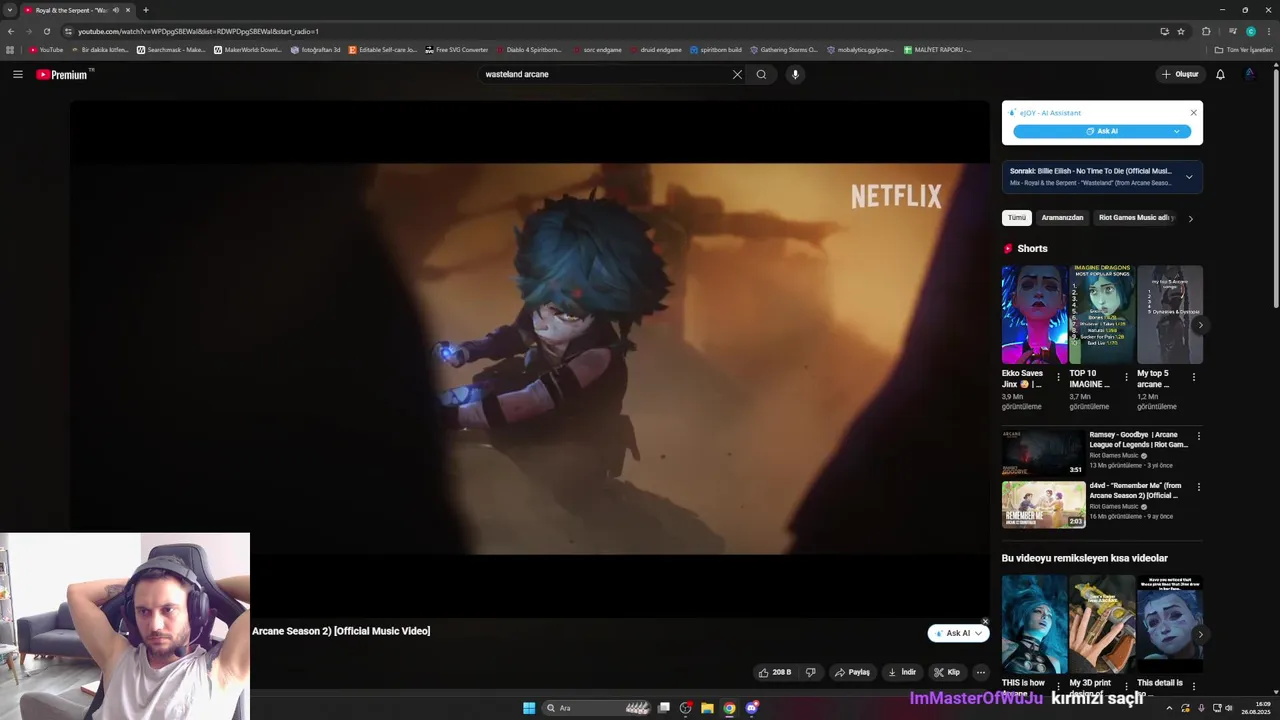Open the 'Ramsey - Goodbye | Arcane' title link

(1139, 440)
